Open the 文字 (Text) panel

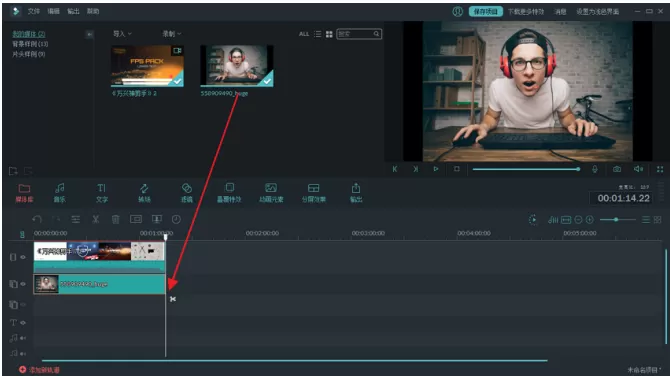point(102,193)
